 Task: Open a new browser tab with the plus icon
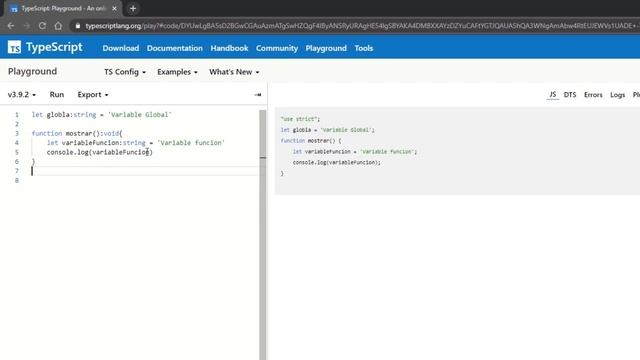(x=133, y=8)
